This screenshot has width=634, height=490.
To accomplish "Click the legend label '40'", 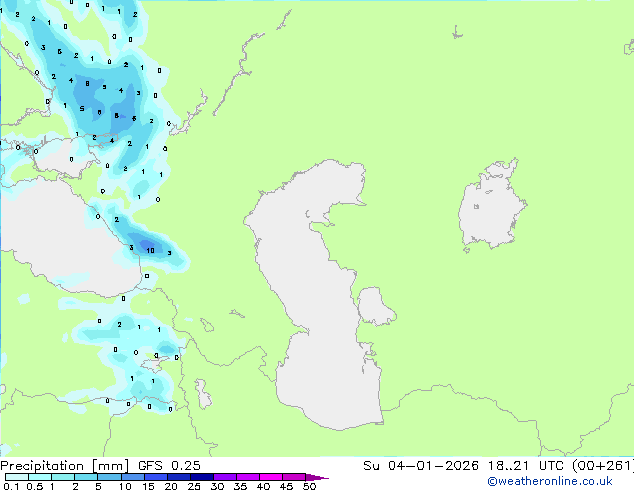I will pyautogui.click(x=263, y=486).
